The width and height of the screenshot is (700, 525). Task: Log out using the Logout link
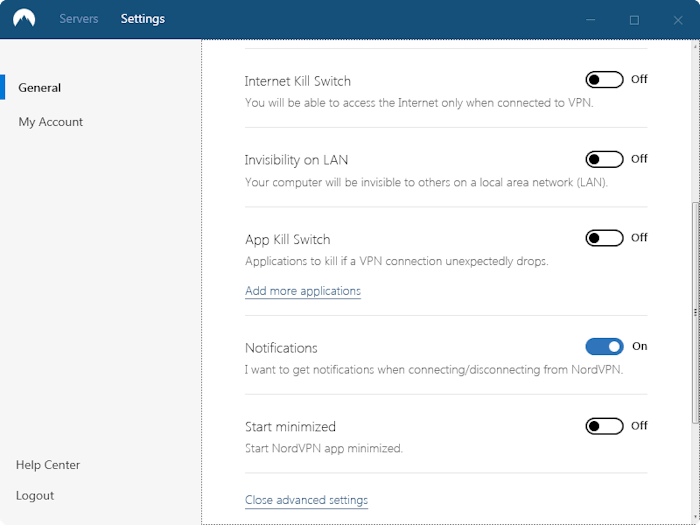[35, 496]
